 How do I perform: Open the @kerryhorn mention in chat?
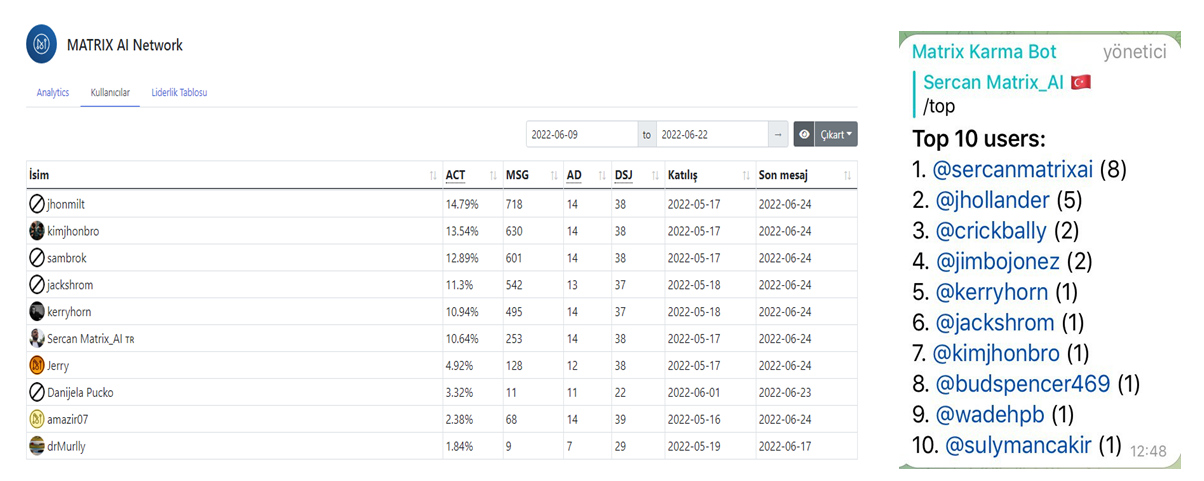[991, 292]
